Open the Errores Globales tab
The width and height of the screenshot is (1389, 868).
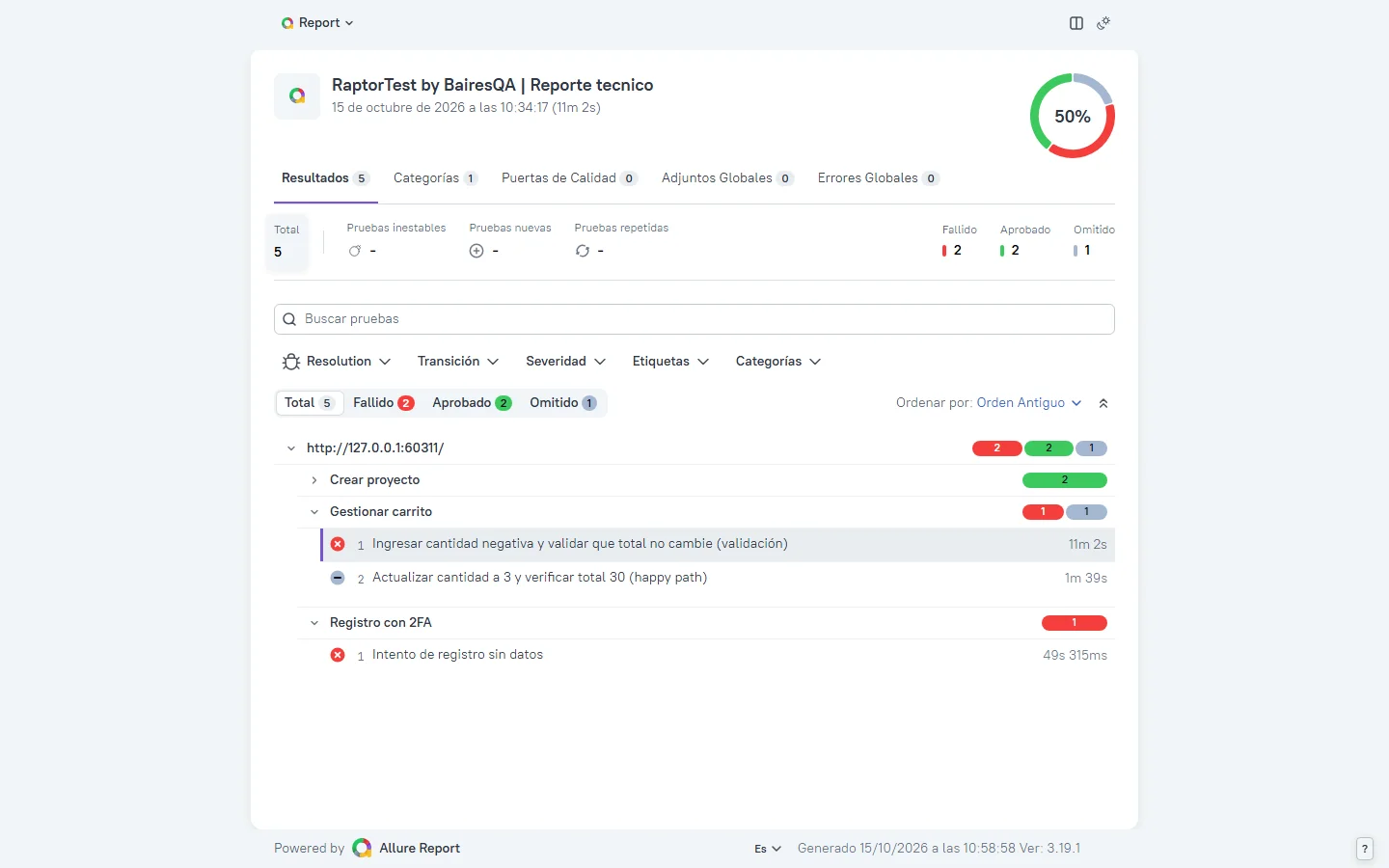[878, 178]
